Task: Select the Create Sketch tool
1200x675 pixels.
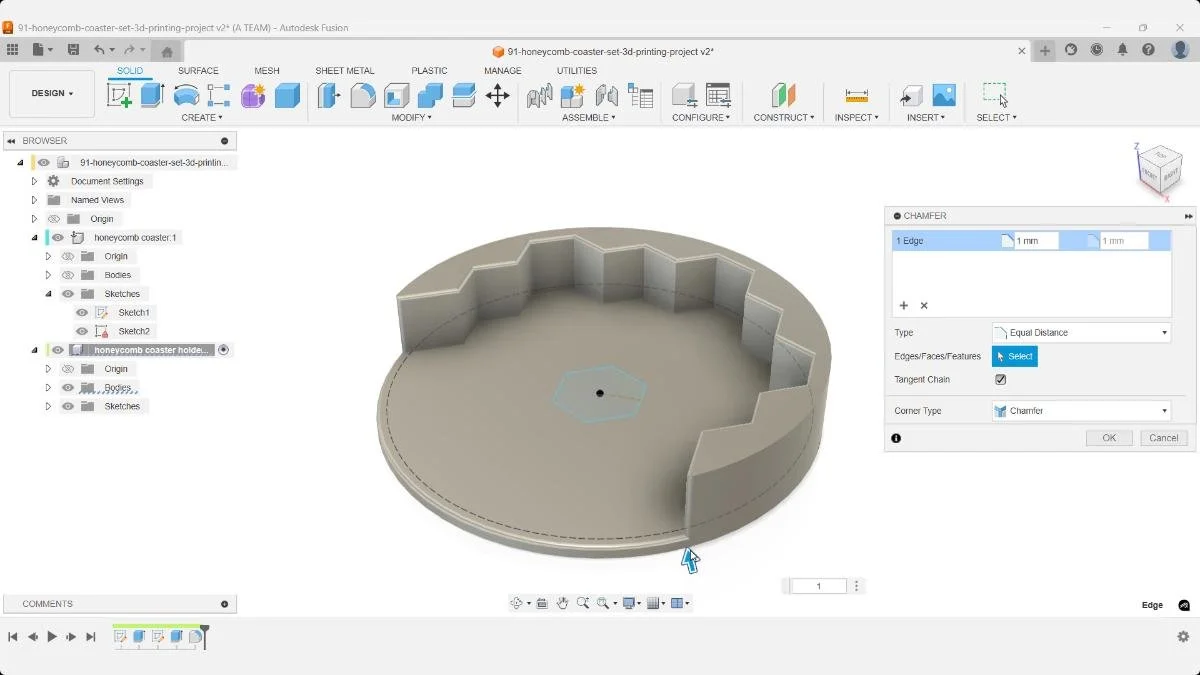Action: 120,95
